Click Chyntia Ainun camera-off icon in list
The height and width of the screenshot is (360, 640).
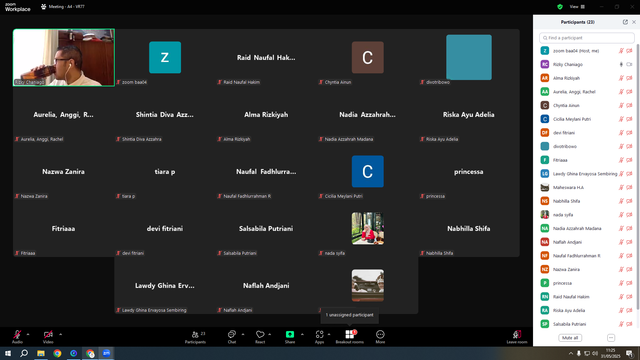[629, 105]
